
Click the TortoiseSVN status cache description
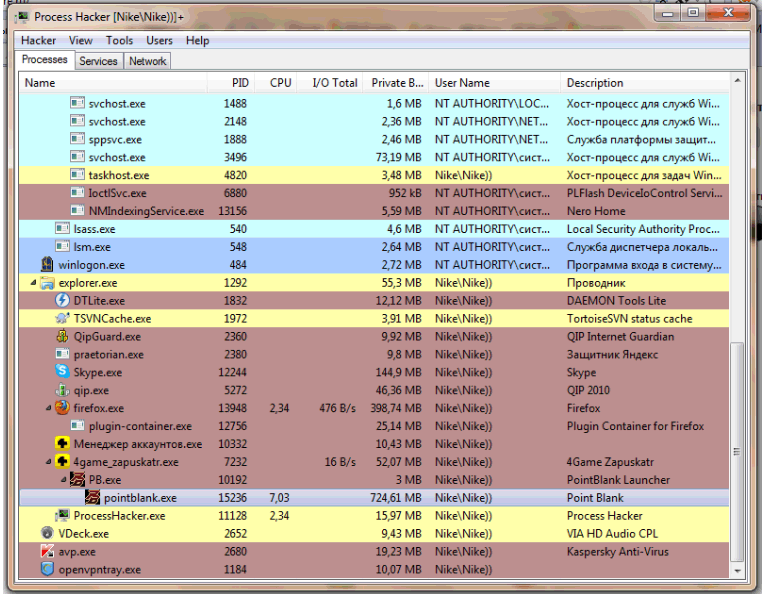coord(629,319)
